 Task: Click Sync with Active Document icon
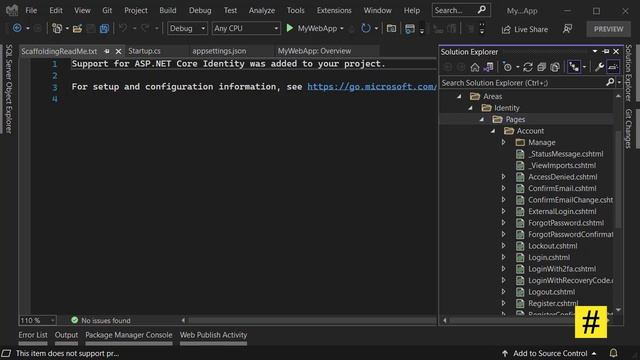[x=528, y=67]
